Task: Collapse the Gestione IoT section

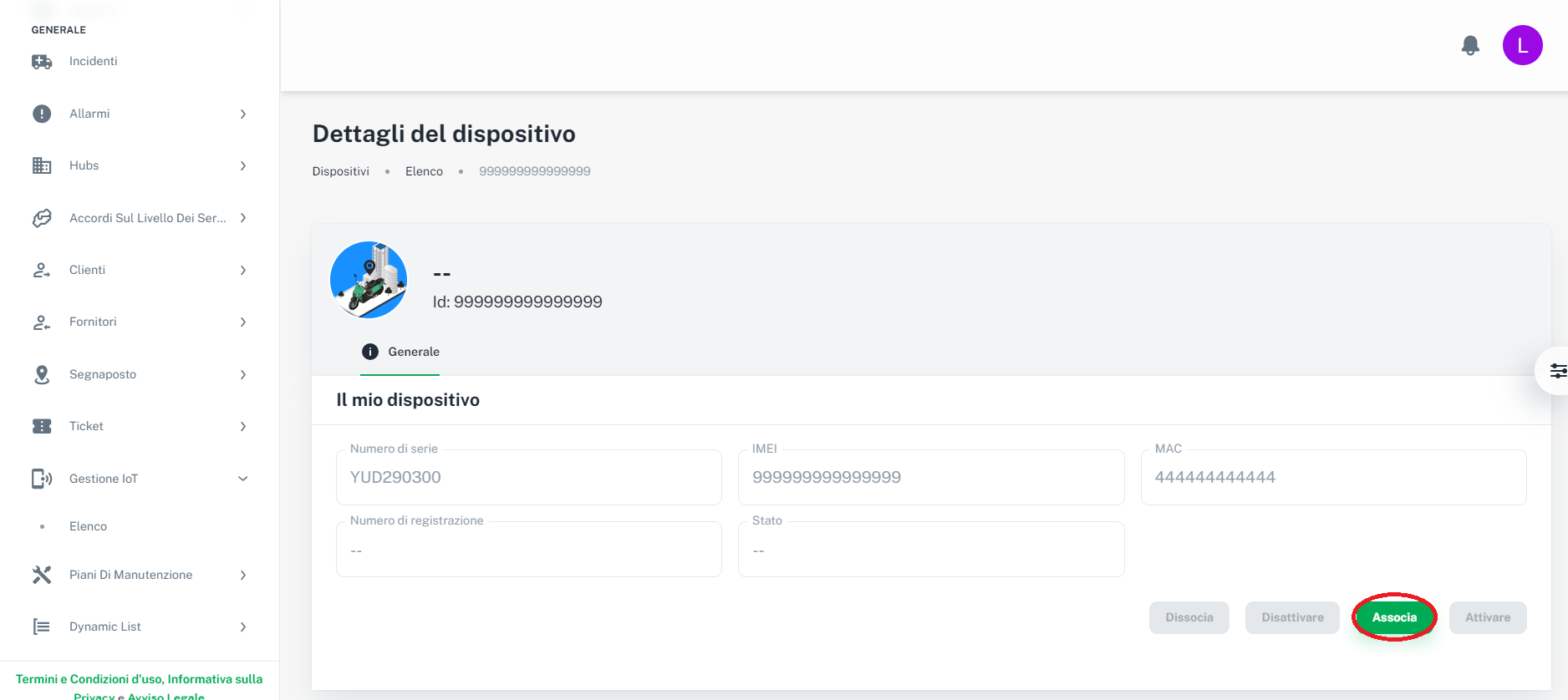Action: pyautogui.click(x=243, y=479)
